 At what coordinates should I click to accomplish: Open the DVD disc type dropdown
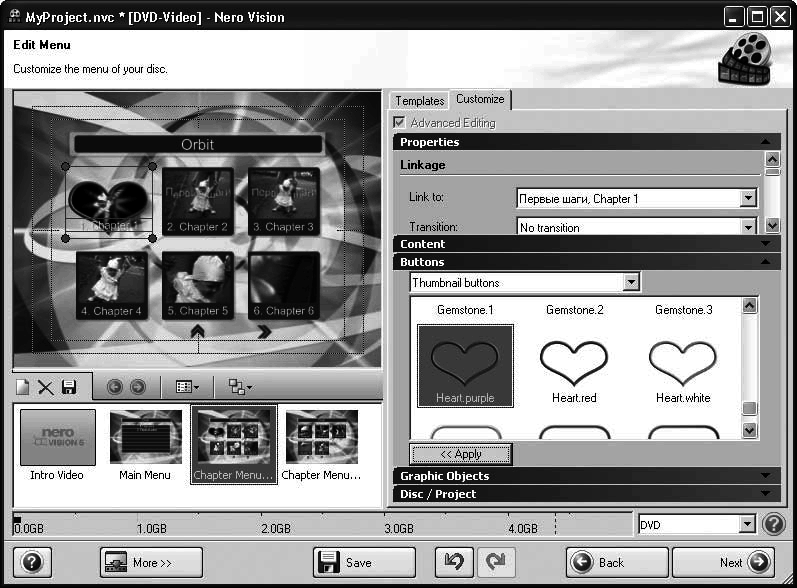point(747,524)
